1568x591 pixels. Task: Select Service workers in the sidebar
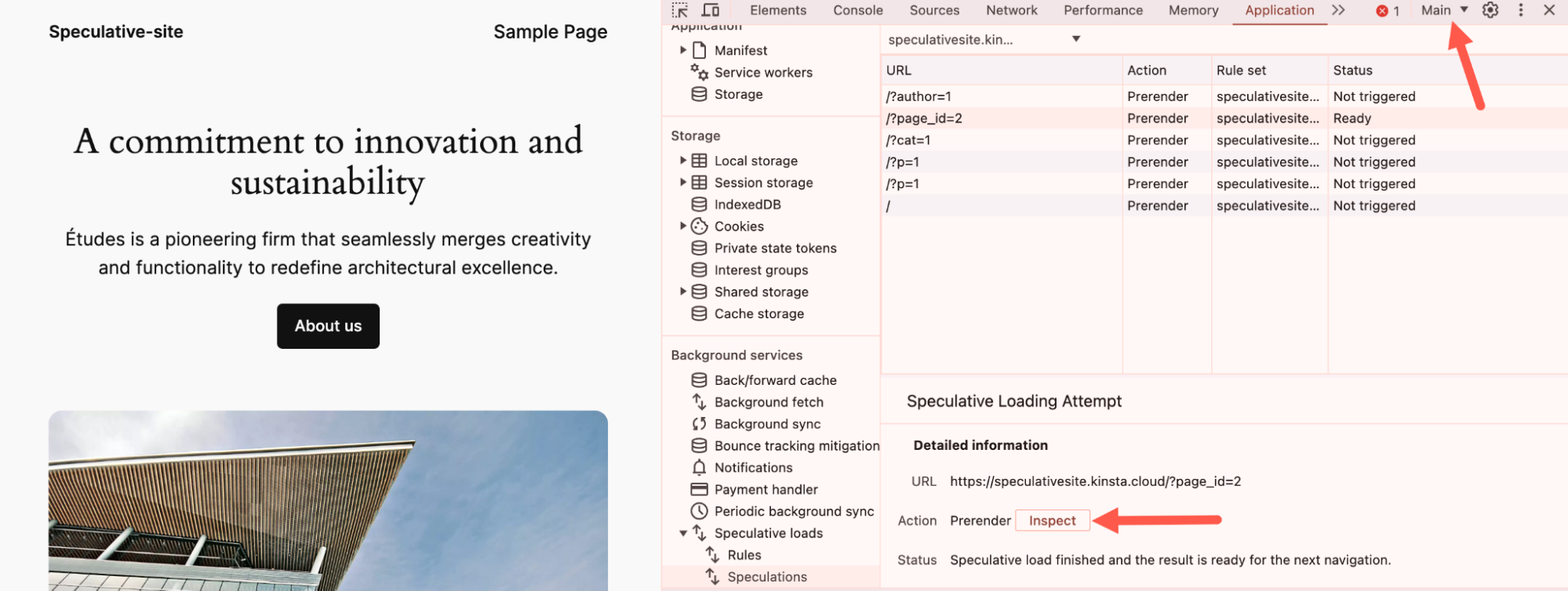pos(762,72)
